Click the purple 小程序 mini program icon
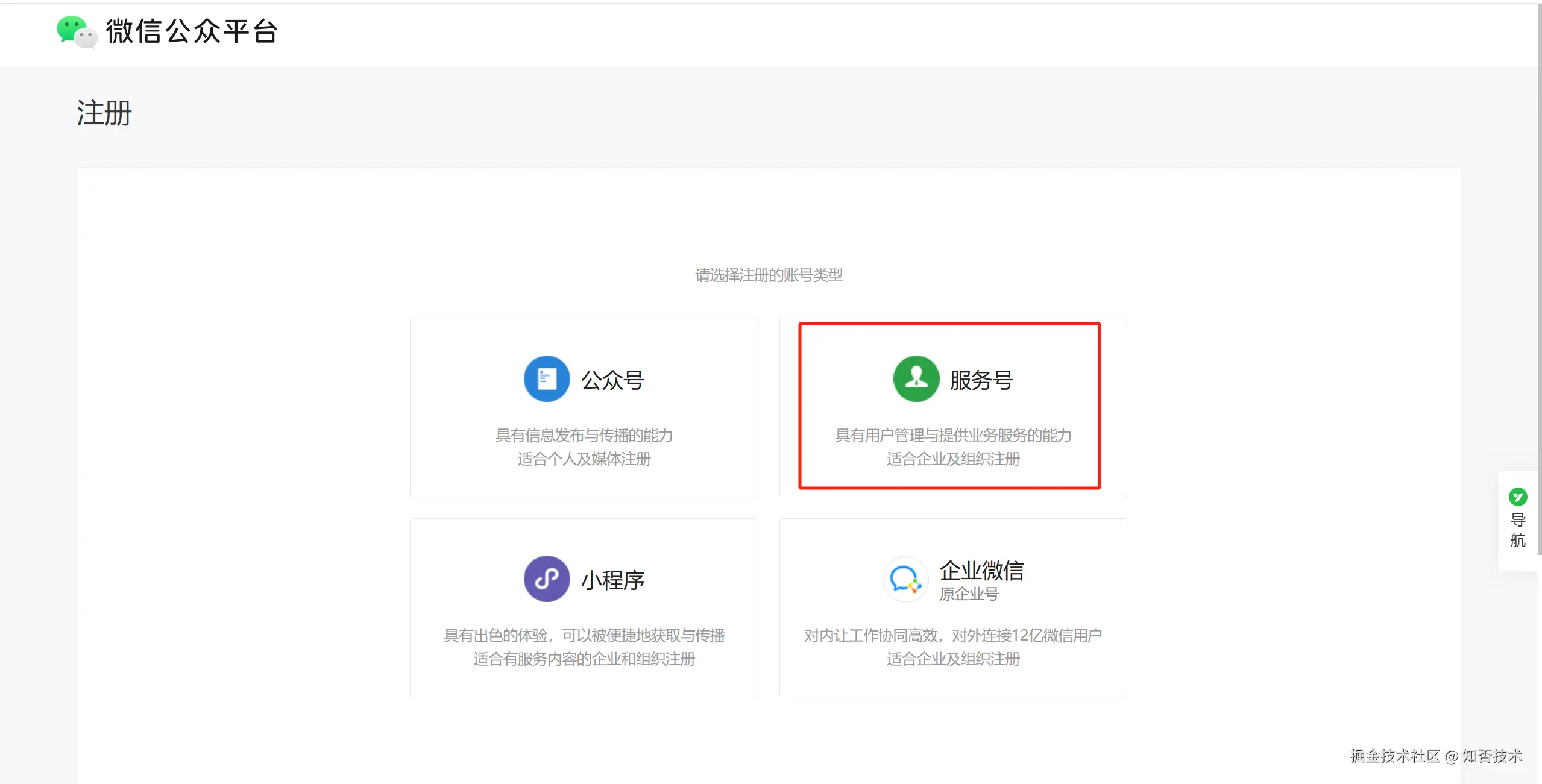 tap(546, 579)
